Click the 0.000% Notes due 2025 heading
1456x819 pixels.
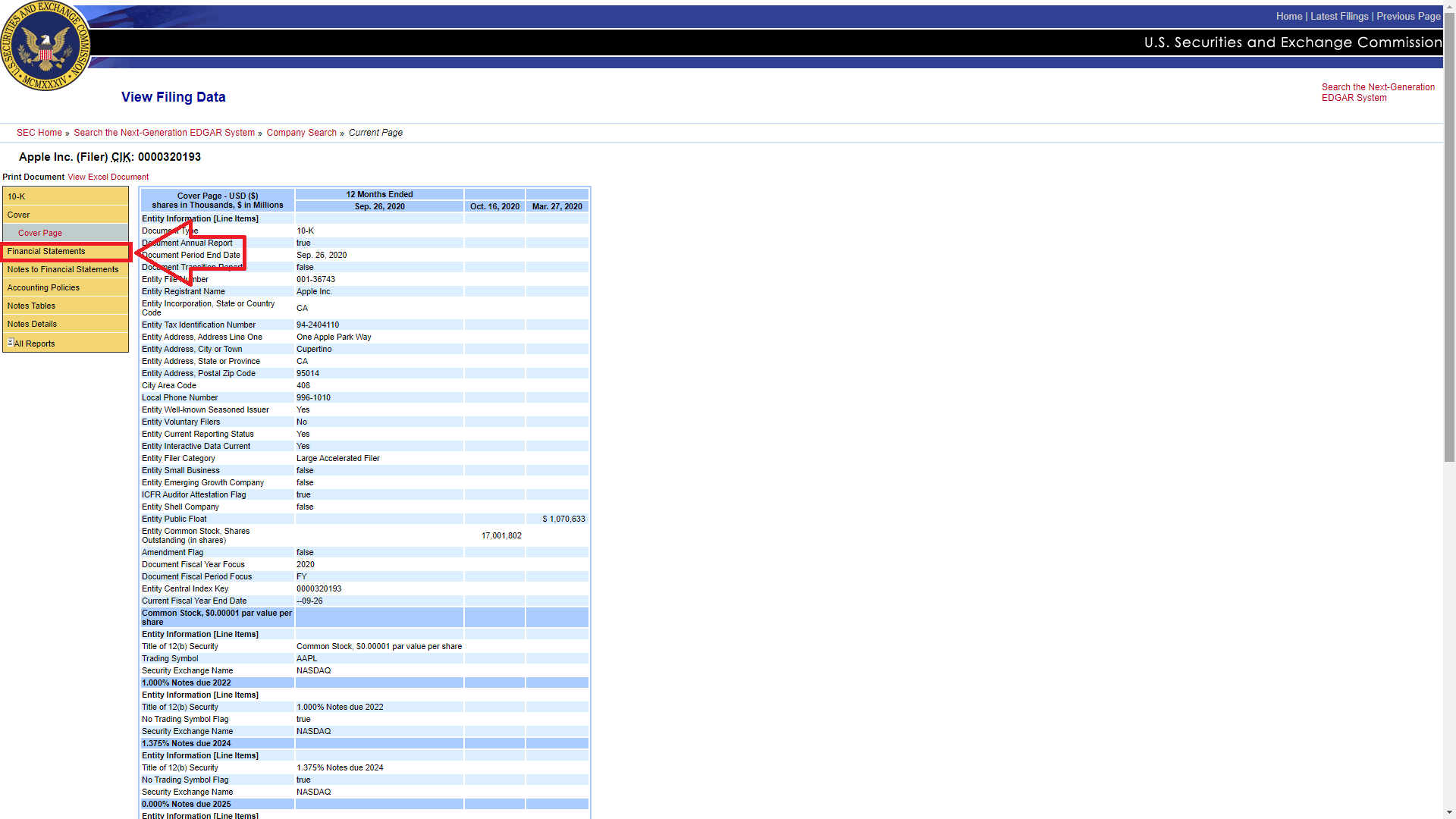coord(187,804)
